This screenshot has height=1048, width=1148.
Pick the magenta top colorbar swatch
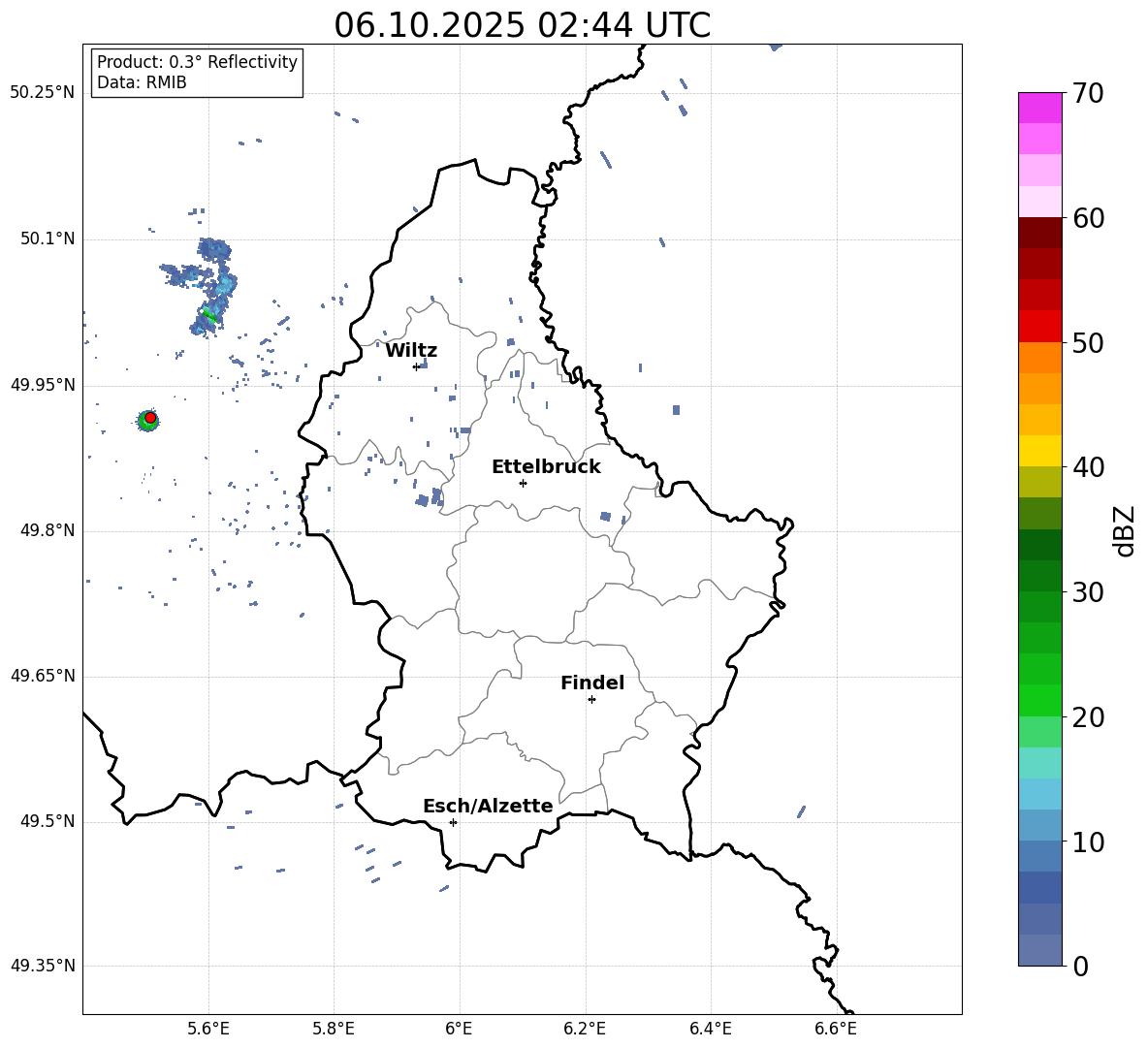pos(1039,109)
